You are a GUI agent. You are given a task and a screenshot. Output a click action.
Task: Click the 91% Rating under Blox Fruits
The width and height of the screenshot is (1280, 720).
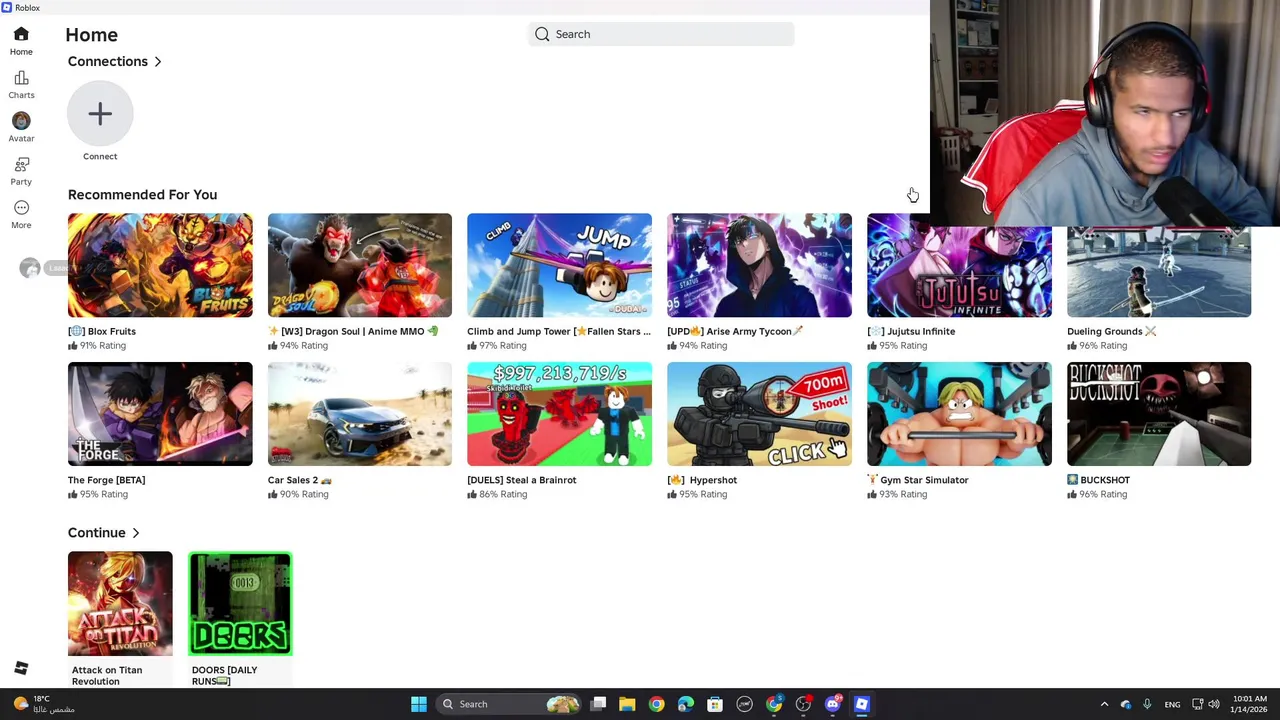click(97, 346)
